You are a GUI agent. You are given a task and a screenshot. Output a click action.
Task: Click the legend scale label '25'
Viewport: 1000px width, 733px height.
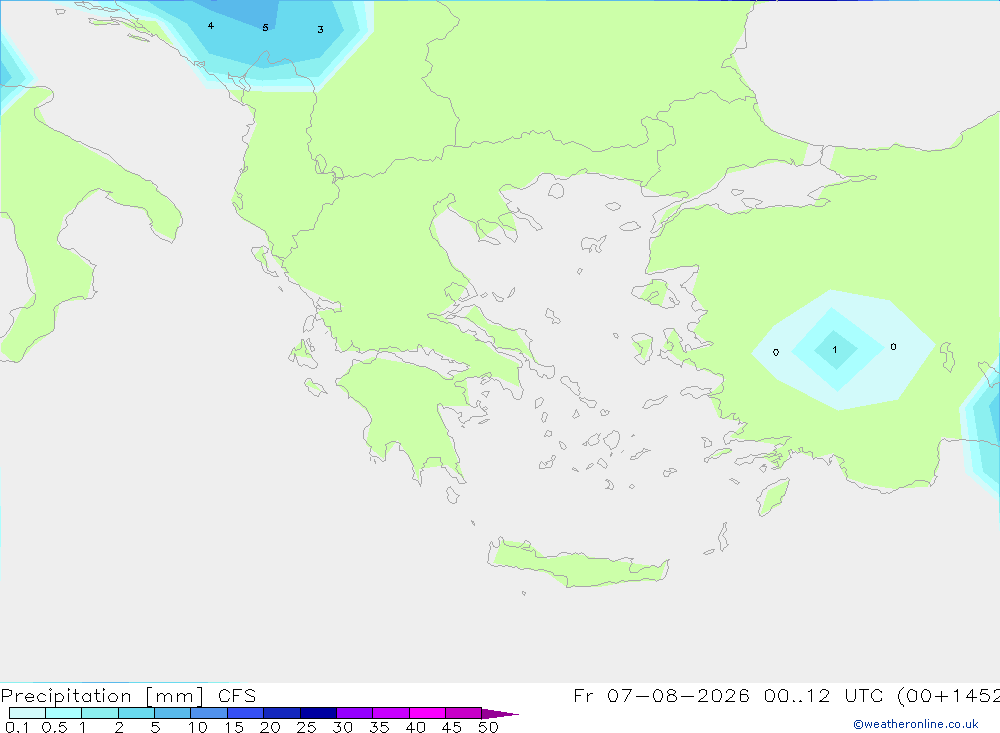coord(307,727)
